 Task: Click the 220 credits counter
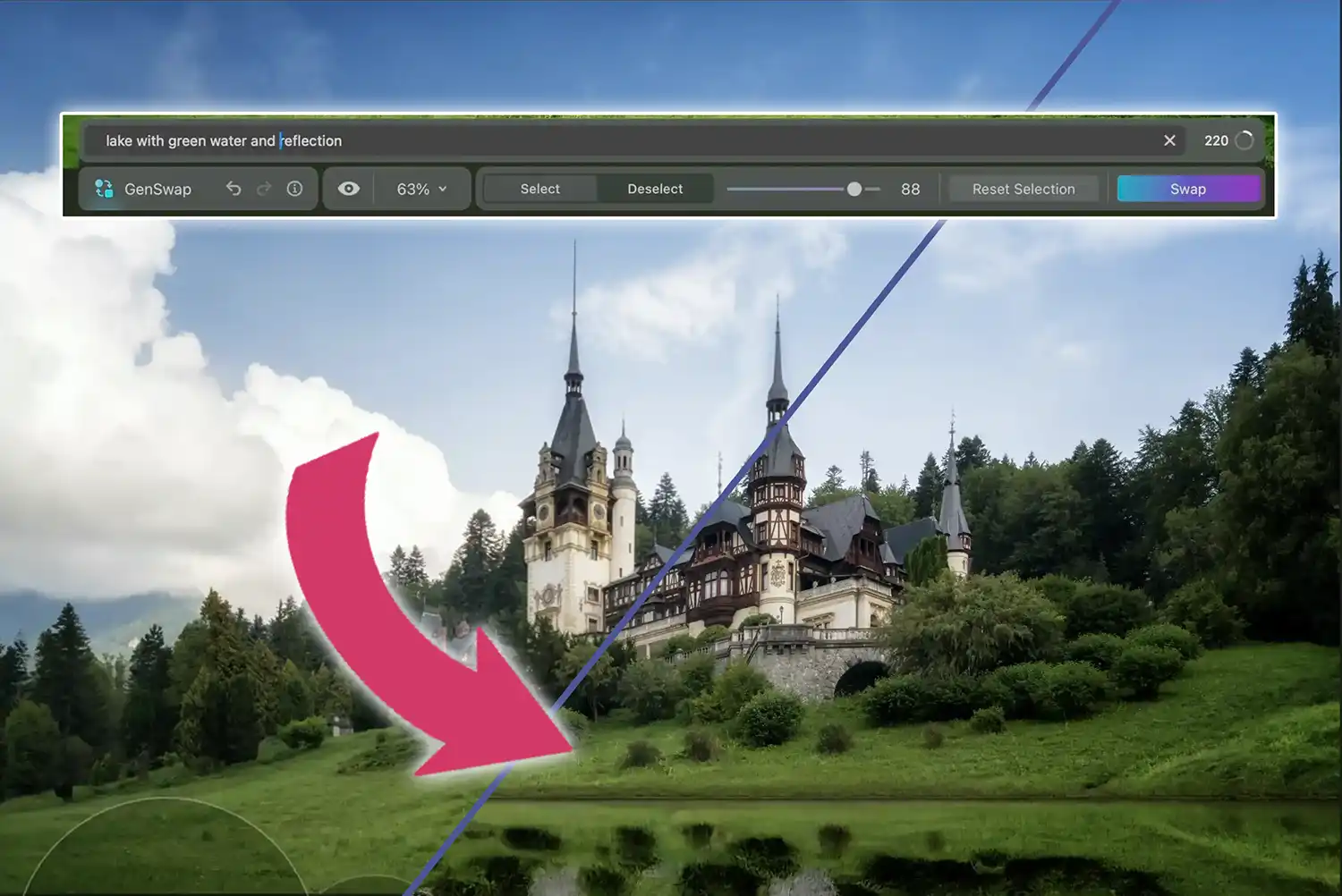1216,140
